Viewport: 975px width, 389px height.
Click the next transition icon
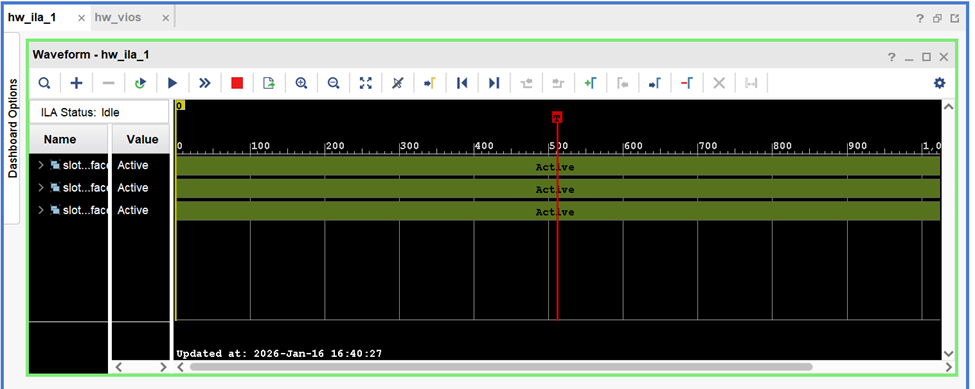point(558,83)
